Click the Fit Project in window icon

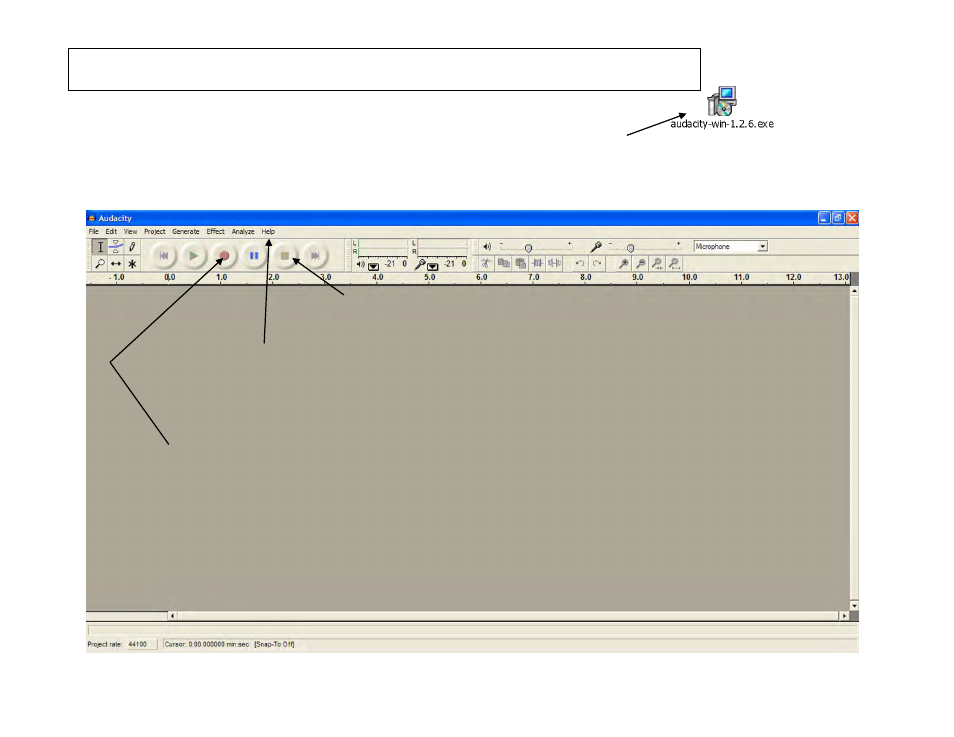click(x=674, y=264)
